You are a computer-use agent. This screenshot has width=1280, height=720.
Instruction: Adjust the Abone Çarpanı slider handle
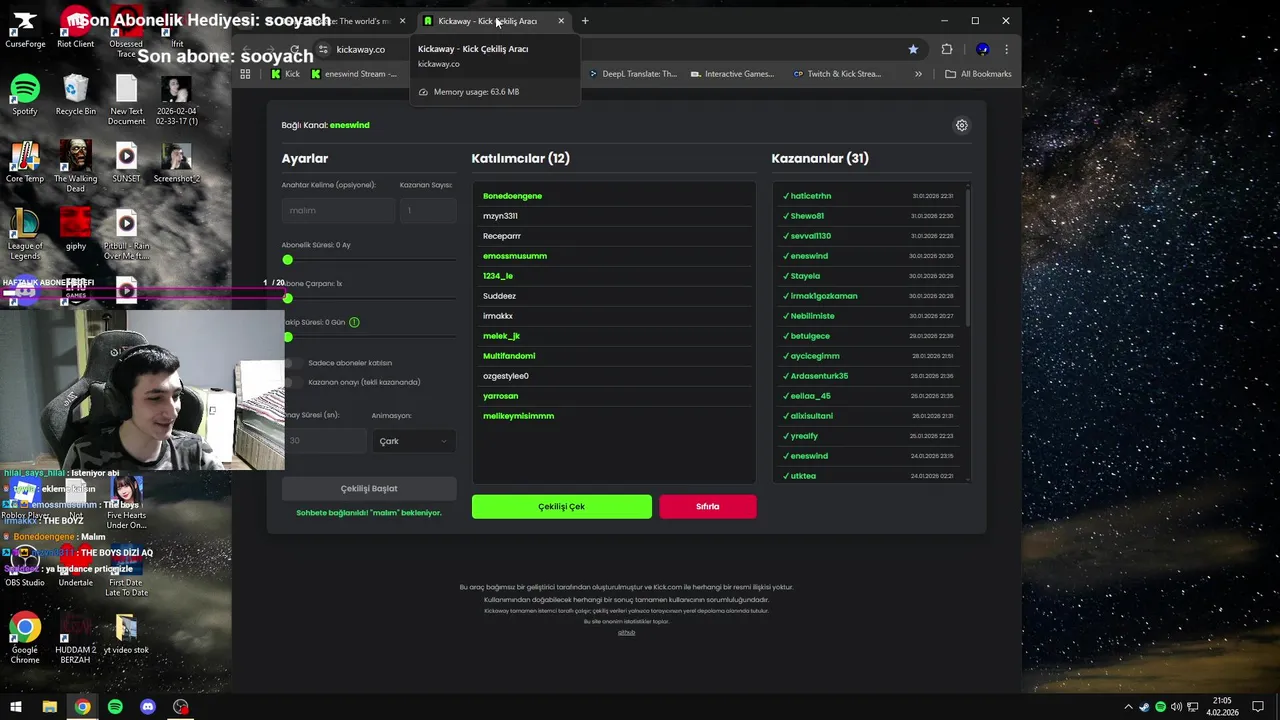(x=288, y=298)
